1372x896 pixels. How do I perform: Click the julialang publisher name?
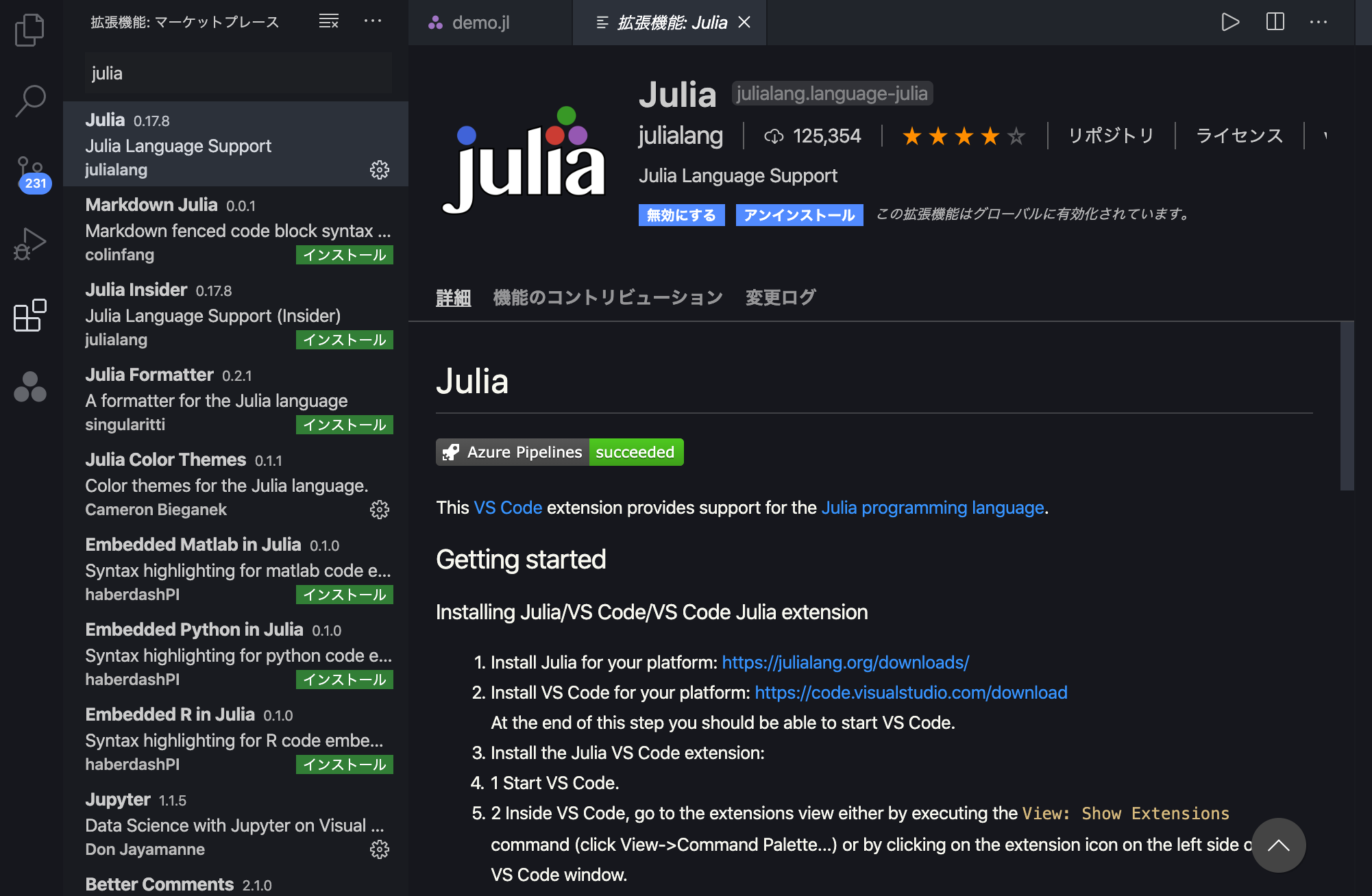tap(681, 136)
